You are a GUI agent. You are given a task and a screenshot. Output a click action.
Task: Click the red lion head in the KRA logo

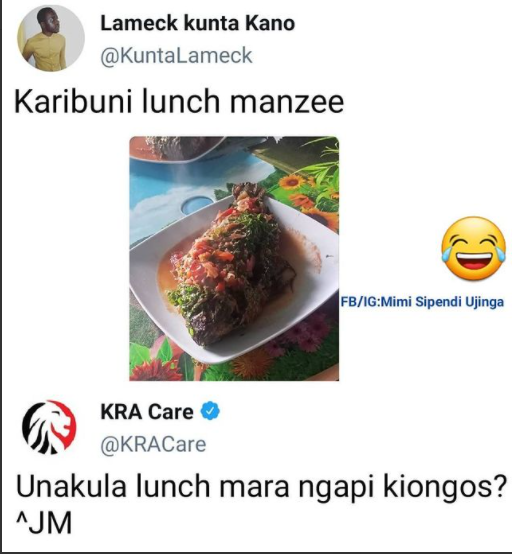62,420
